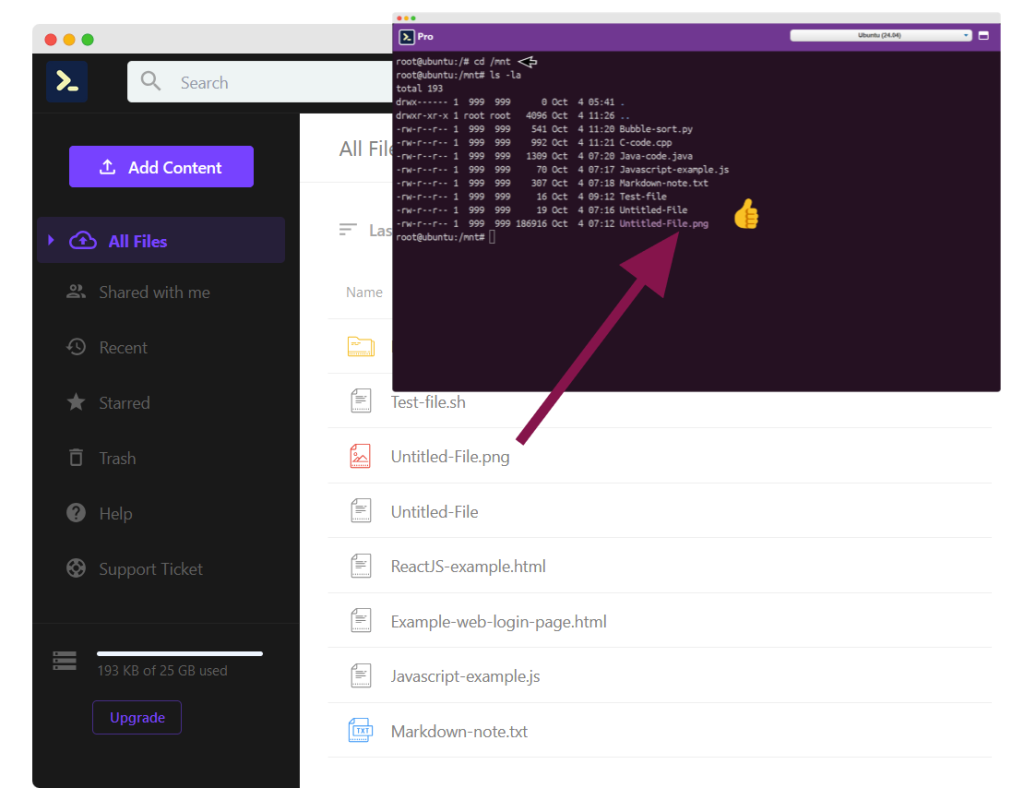
Task: Select Javascript-example.js
Action: coord(660,675)
